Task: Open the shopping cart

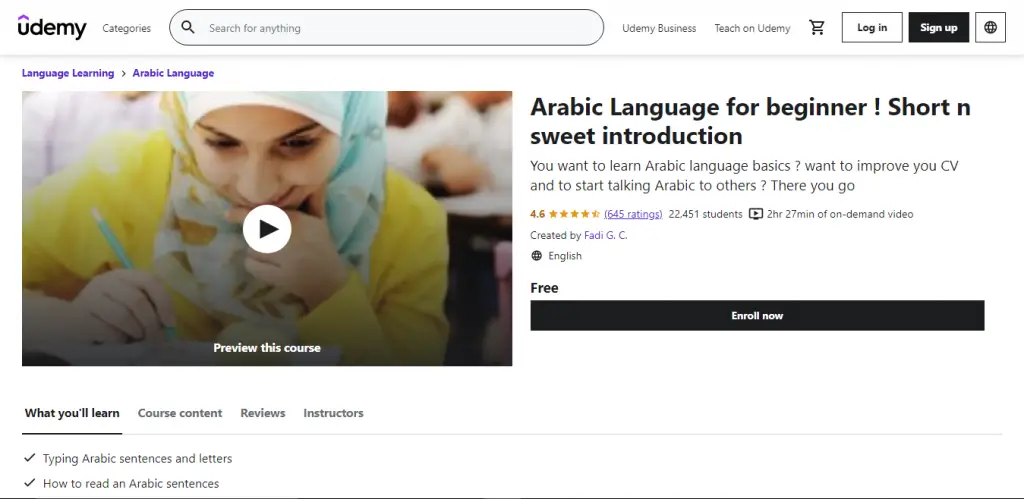Action: [817, 28]
